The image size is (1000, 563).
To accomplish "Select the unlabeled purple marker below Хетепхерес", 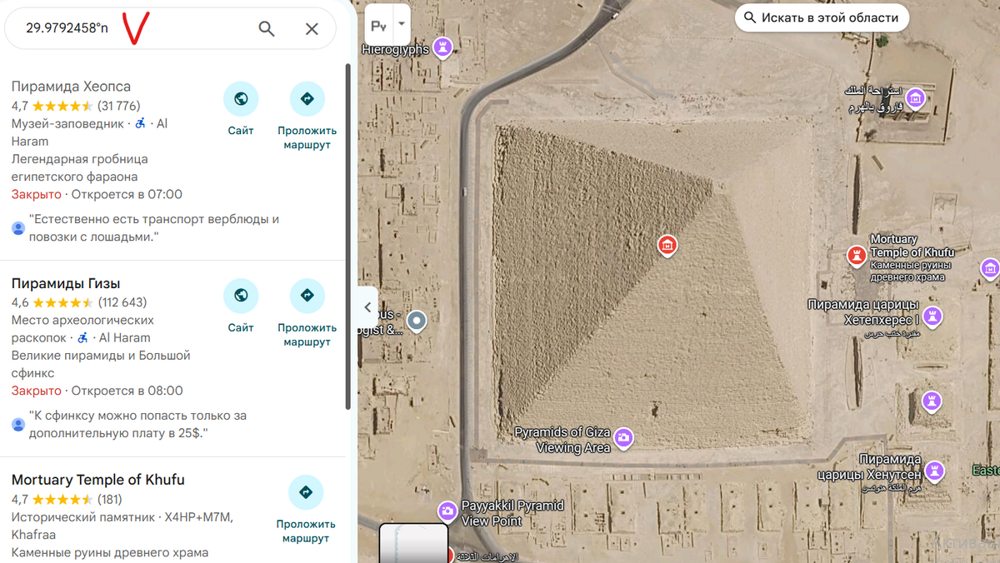I will [931, 402].
